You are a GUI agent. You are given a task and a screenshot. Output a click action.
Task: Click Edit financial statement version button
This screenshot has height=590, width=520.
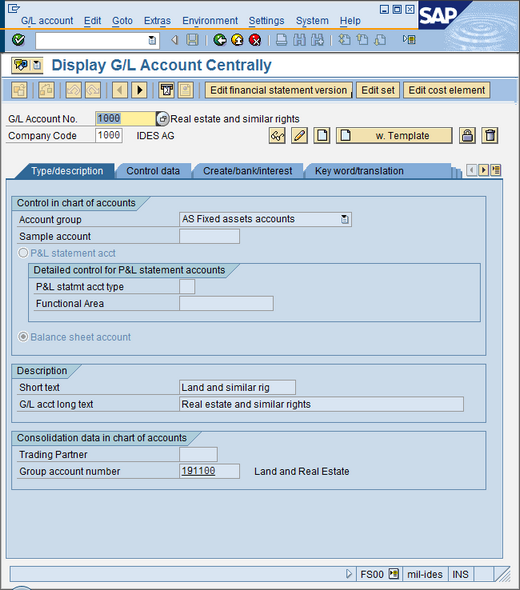278,90
